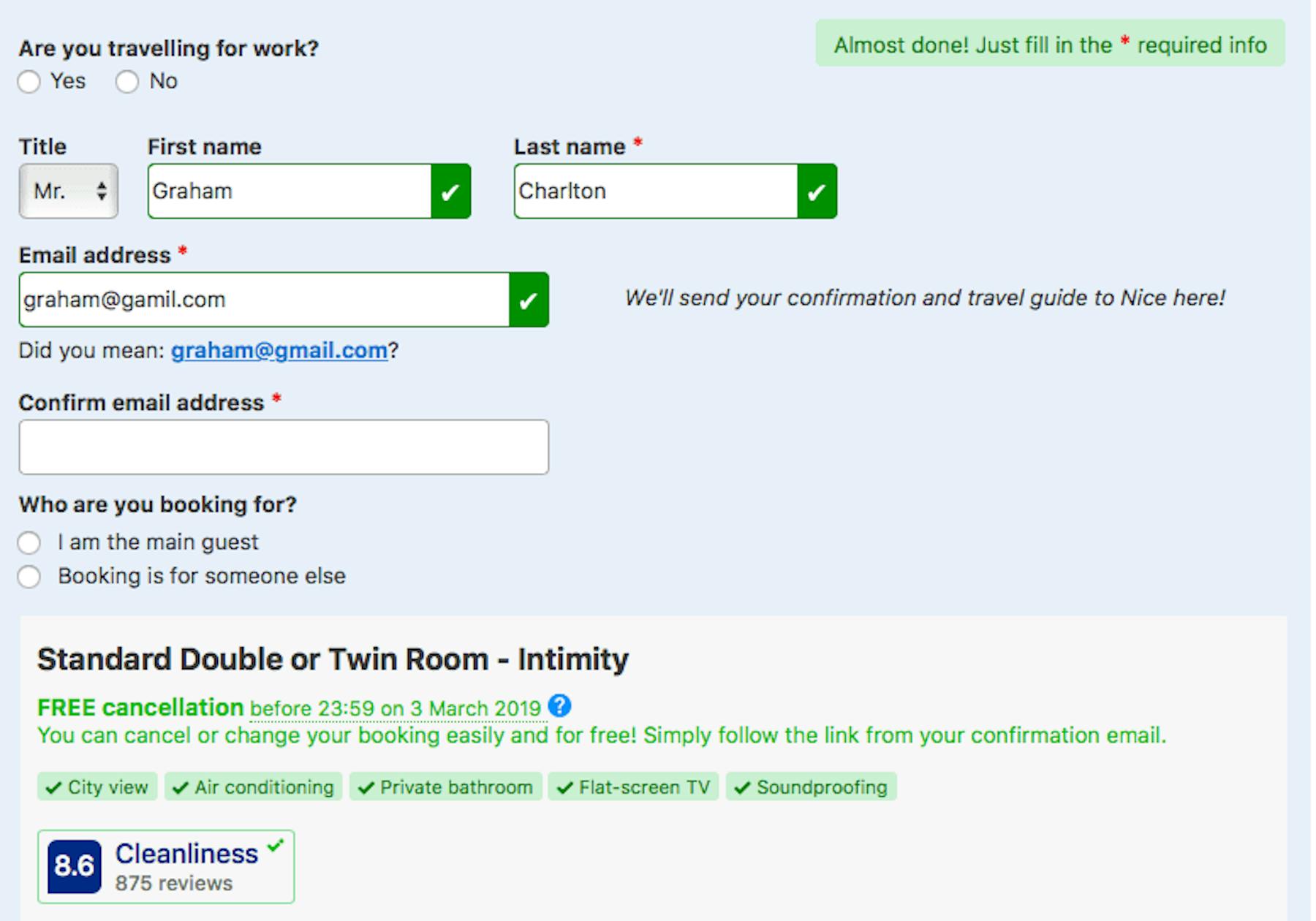Click into the Last name field containing Charlton
This screenshot has width=1316, height=921.
pyautogui.click(x=656, y=192)
